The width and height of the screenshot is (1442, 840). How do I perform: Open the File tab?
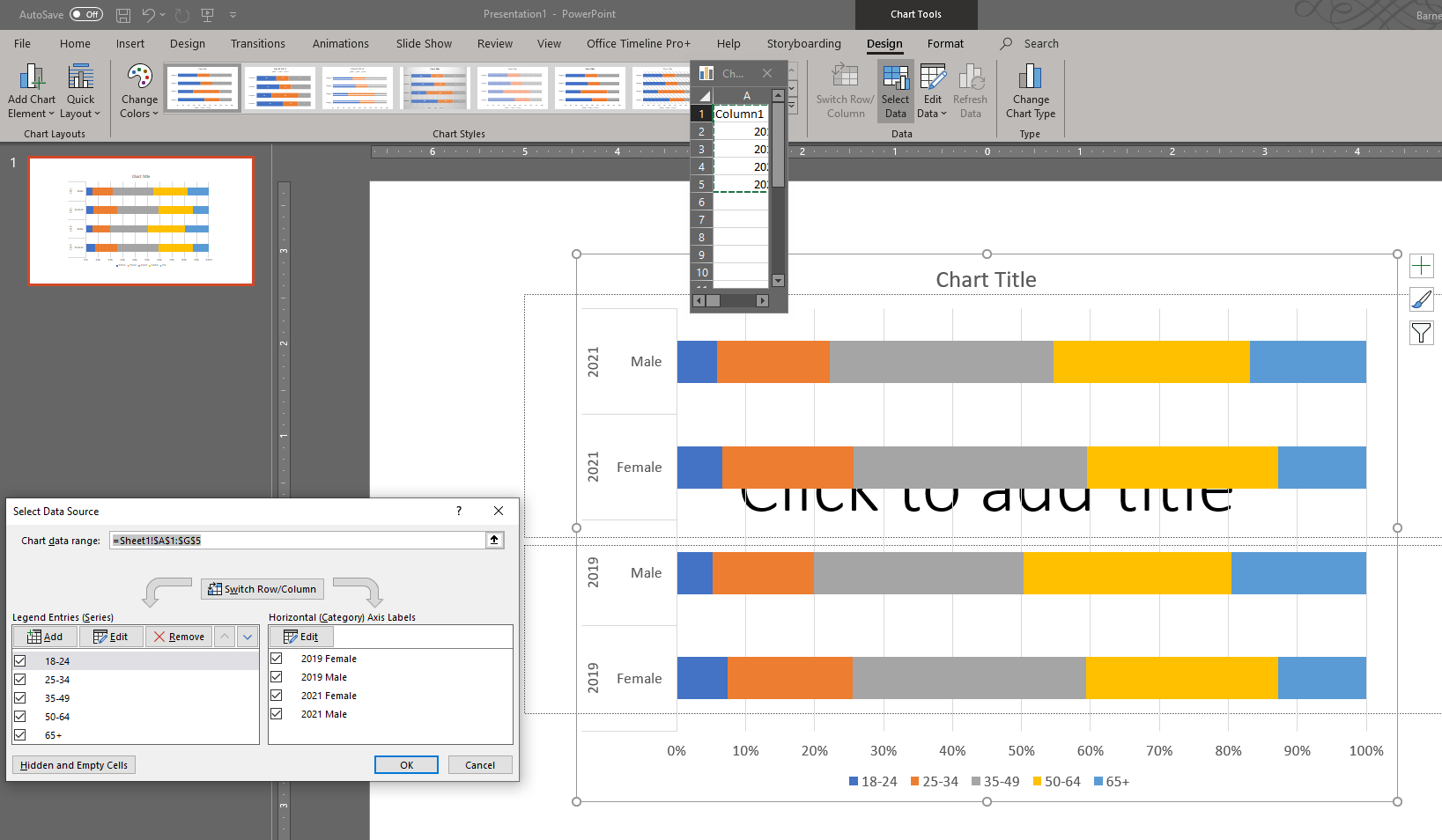pyautogui.click(x=22, y=43)
